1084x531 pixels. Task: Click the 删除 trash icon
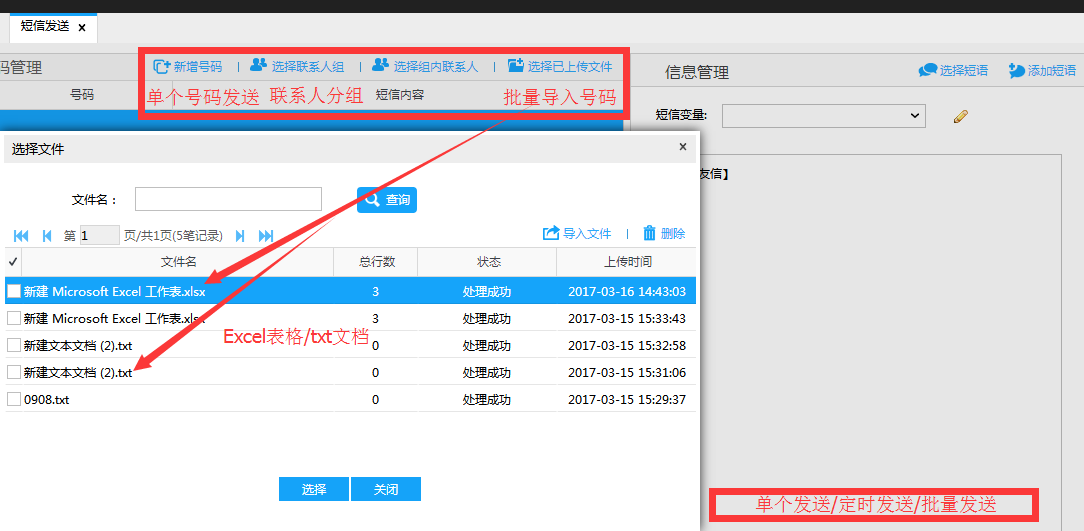[650, 233]
